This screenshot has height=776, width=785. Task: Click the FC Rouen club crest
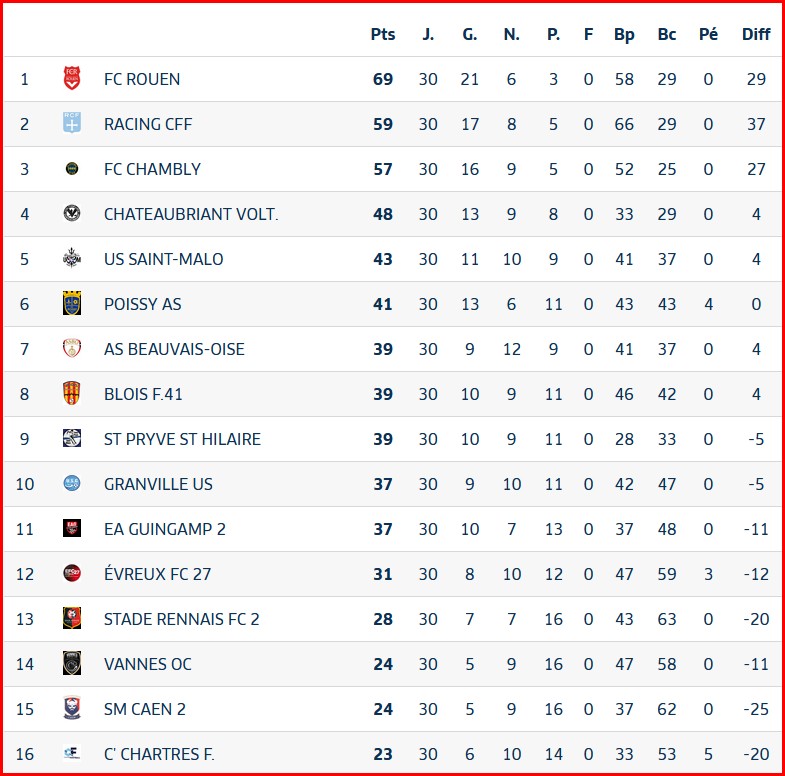(72, 78)
